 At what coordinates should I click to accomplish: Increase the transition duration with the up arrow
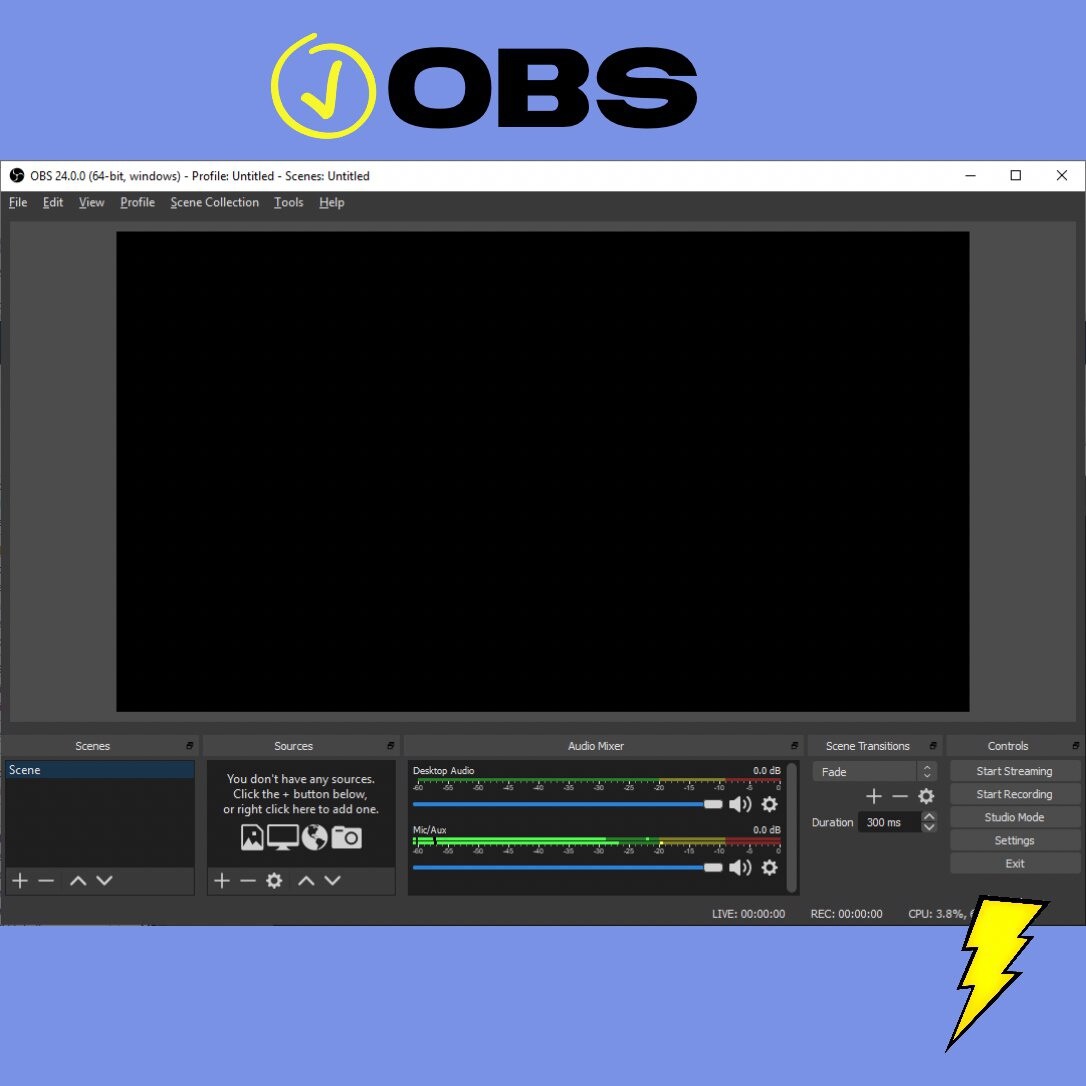click(x=929, y=817)
